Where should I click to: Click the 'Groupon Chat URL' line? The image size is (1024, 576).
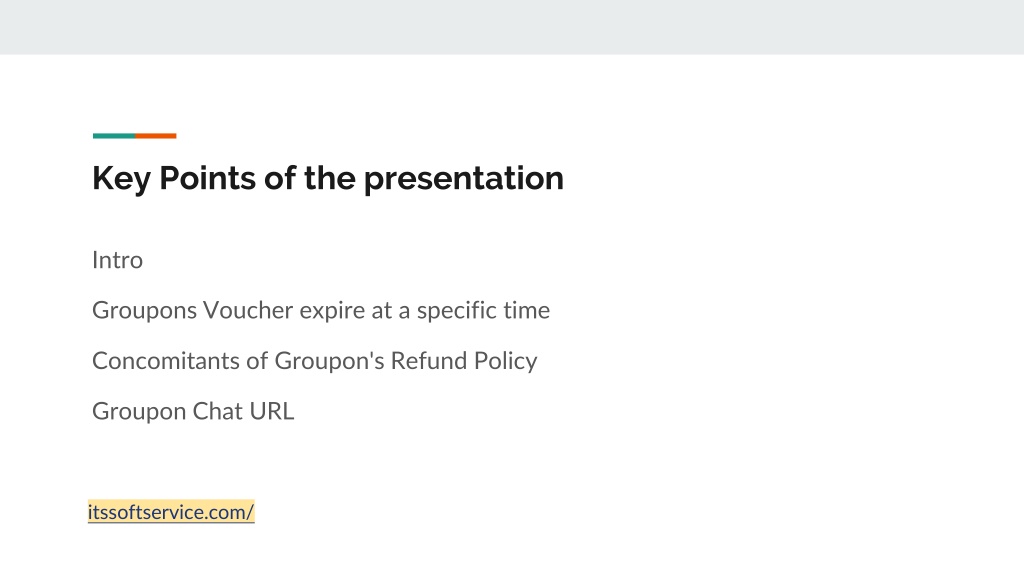tap(193, 411)
